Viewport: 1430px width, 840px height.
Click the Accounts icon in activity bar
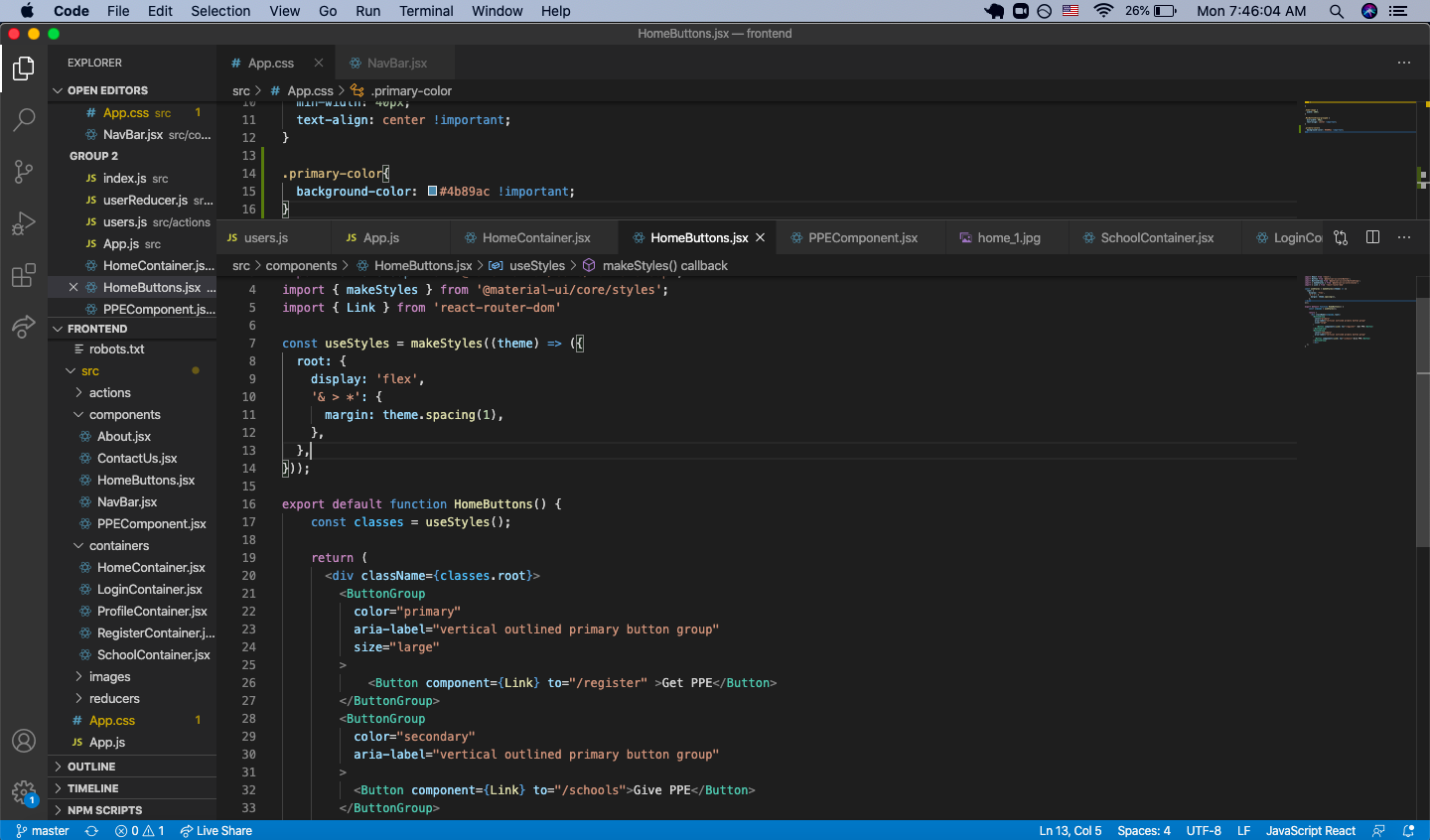tap(24, 741)
